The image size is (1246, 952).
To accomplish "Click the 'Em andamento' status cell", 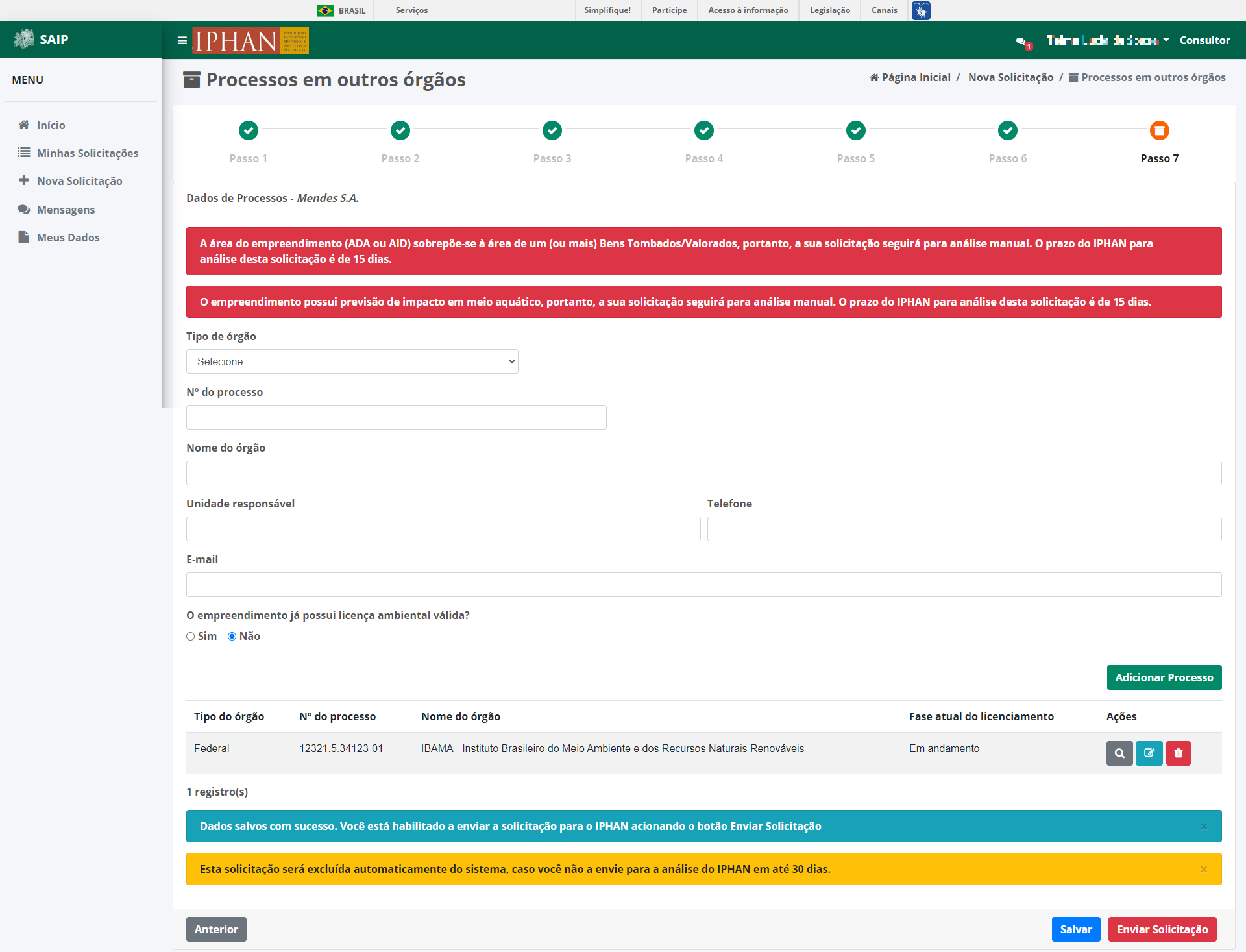I will 944,749.
